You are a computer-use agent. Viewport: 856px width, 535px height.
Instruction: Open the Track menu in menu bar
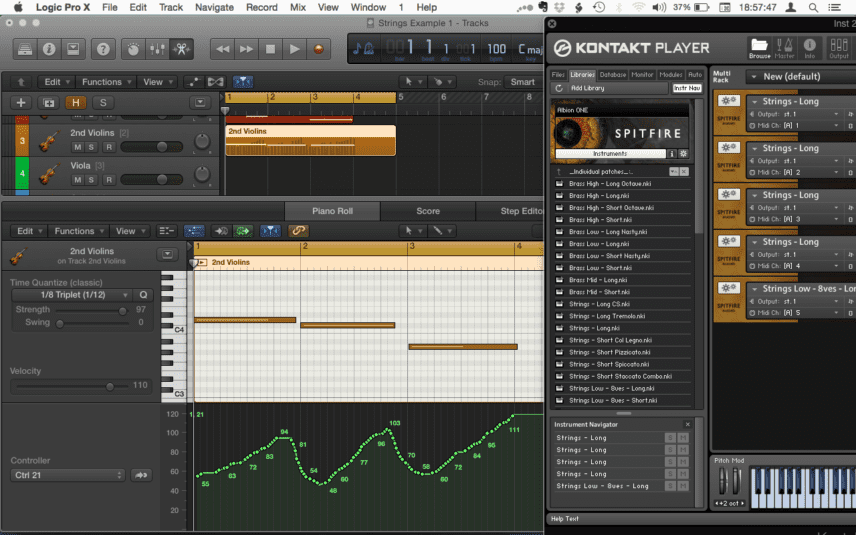click(171, 7)
